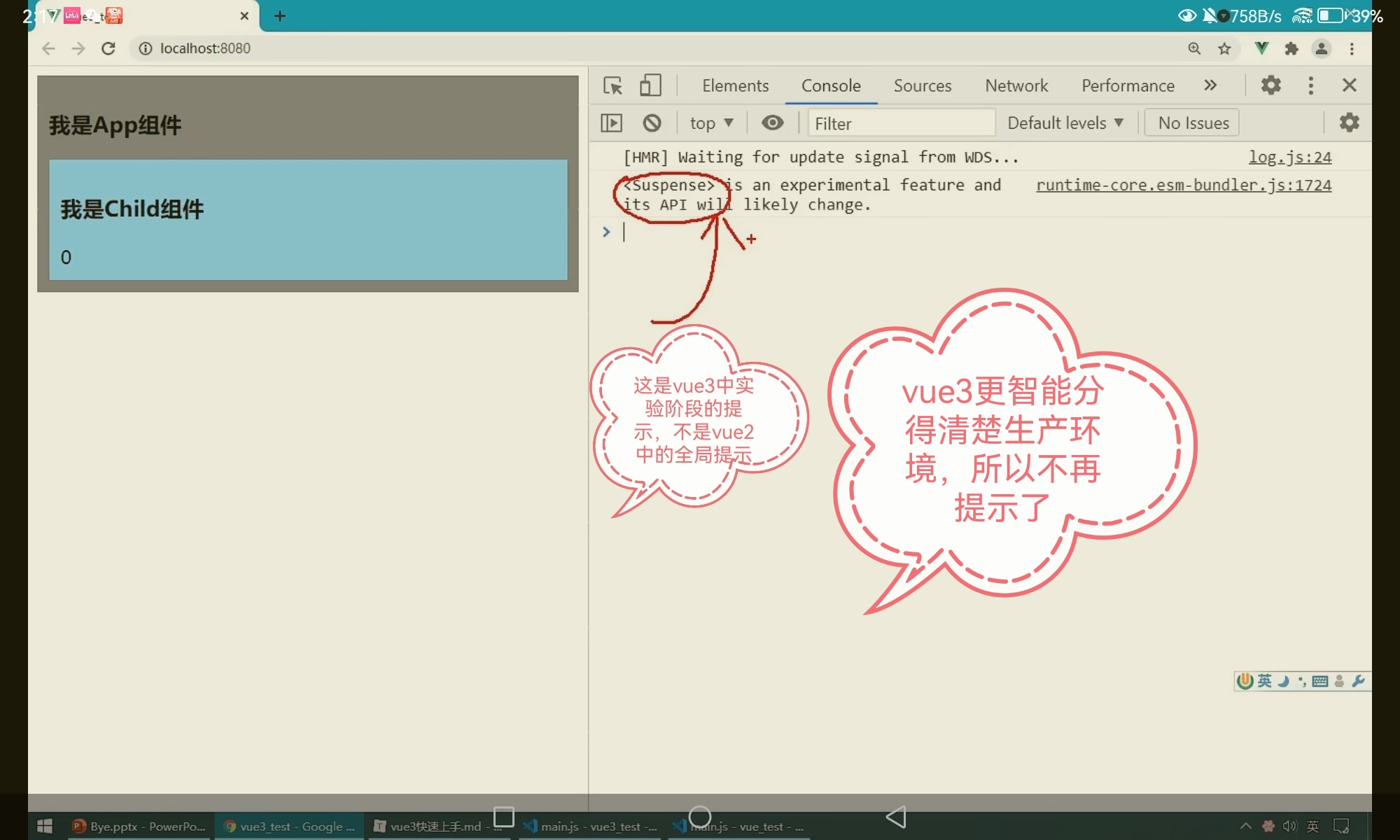Click the Vue devtools extension icon
Screen dimensions: 1400x840
point(1261,48)
